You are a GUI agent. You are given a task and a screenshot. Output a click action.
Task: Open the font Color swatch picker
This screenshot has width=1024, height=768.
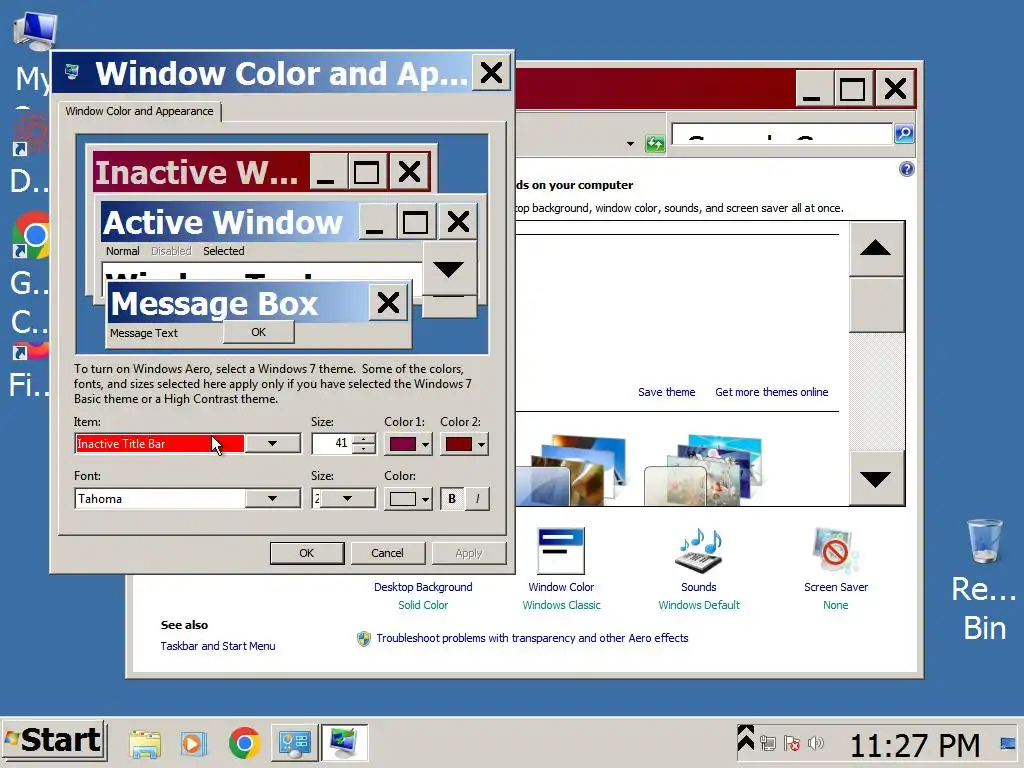[x=408, y=499]
